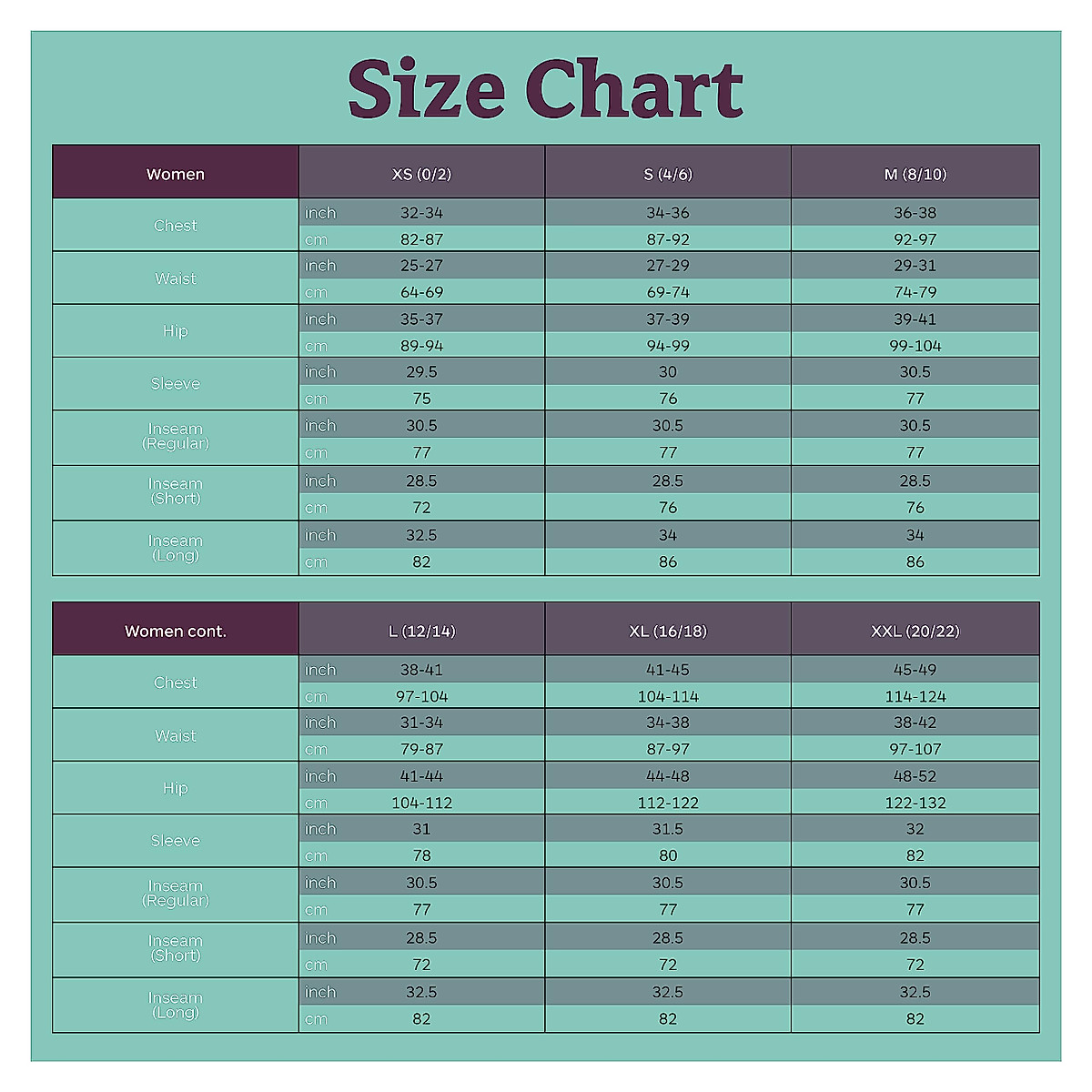The image size is (1092, 1092).
Task: Select the Women table header cell
Action: pos(176,174)
